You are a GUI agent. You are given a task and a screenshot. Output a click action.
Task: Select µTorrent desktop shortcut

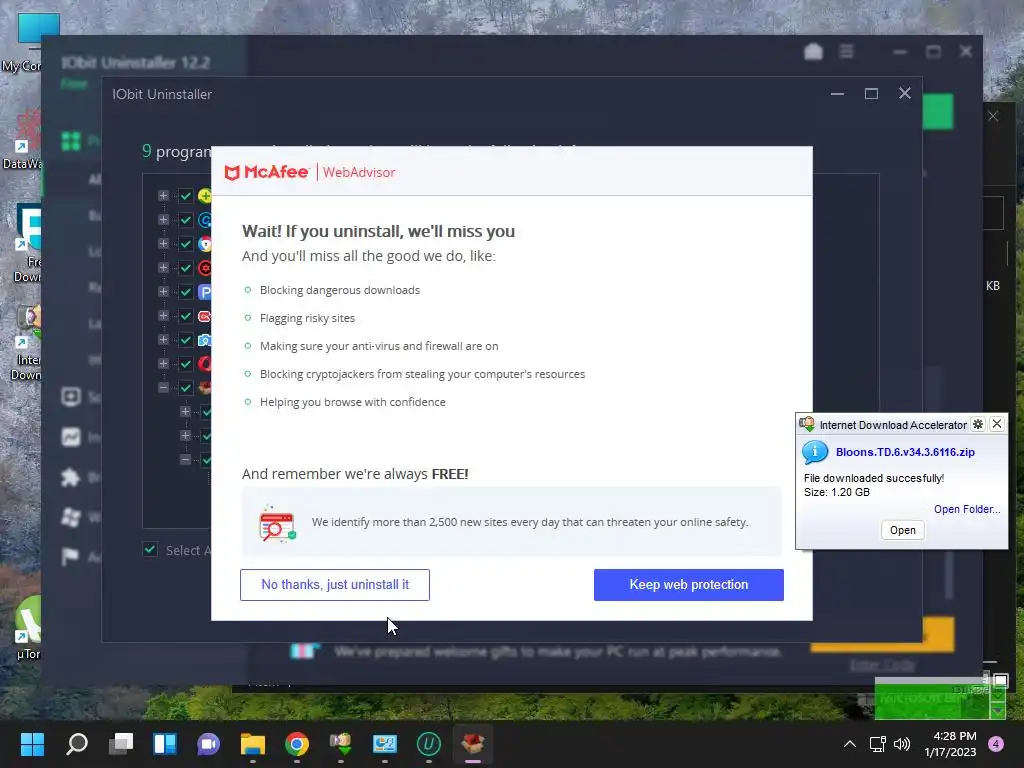(26, 627)
